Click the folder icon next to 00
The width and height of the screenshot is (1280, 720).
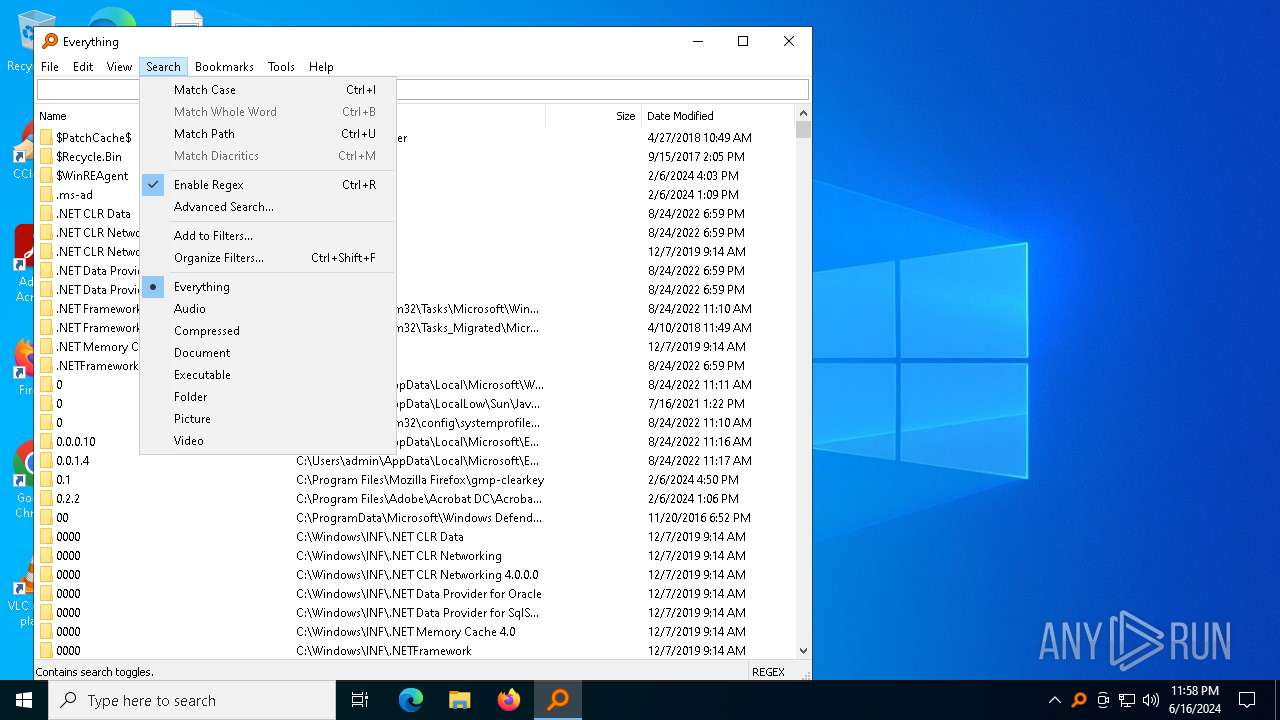coord(46,517)
